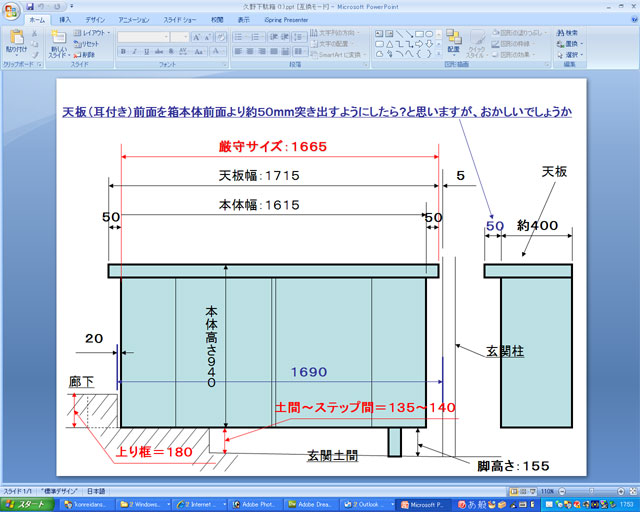Toggle Bold formatting button
The height and width of the screenshot is (512, 640).
click(123, 51)
